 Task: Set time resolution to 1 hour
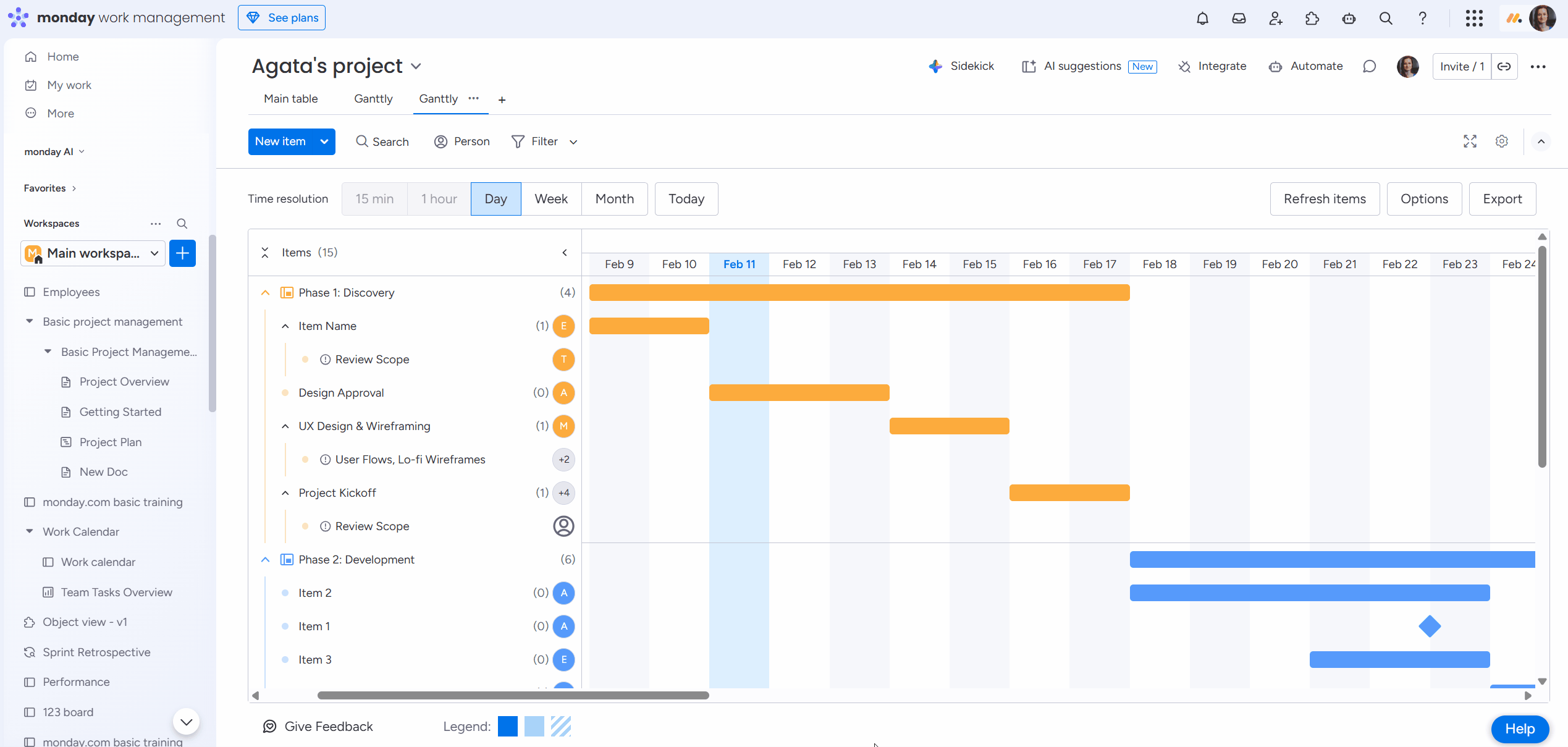point(439,199)
